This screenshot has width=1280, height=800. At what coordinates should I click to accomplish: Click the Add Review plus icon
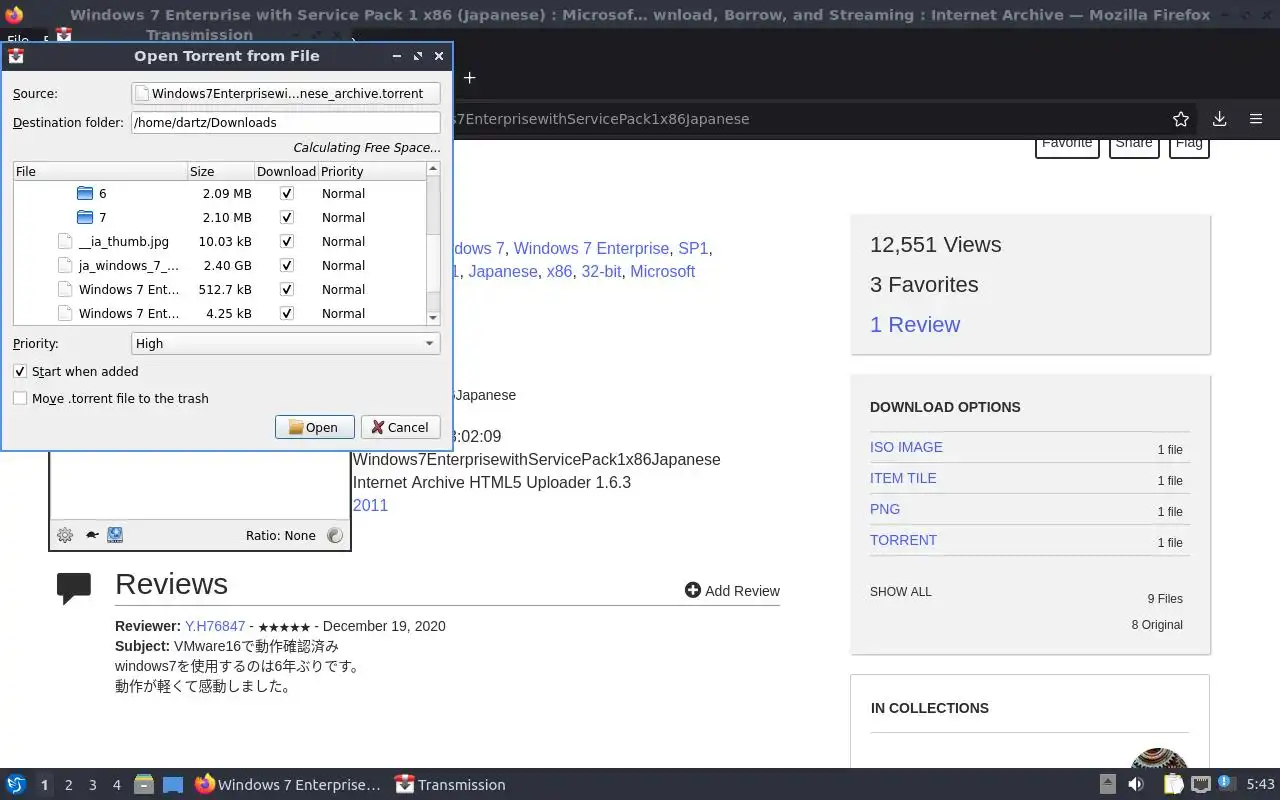[692, 590]
